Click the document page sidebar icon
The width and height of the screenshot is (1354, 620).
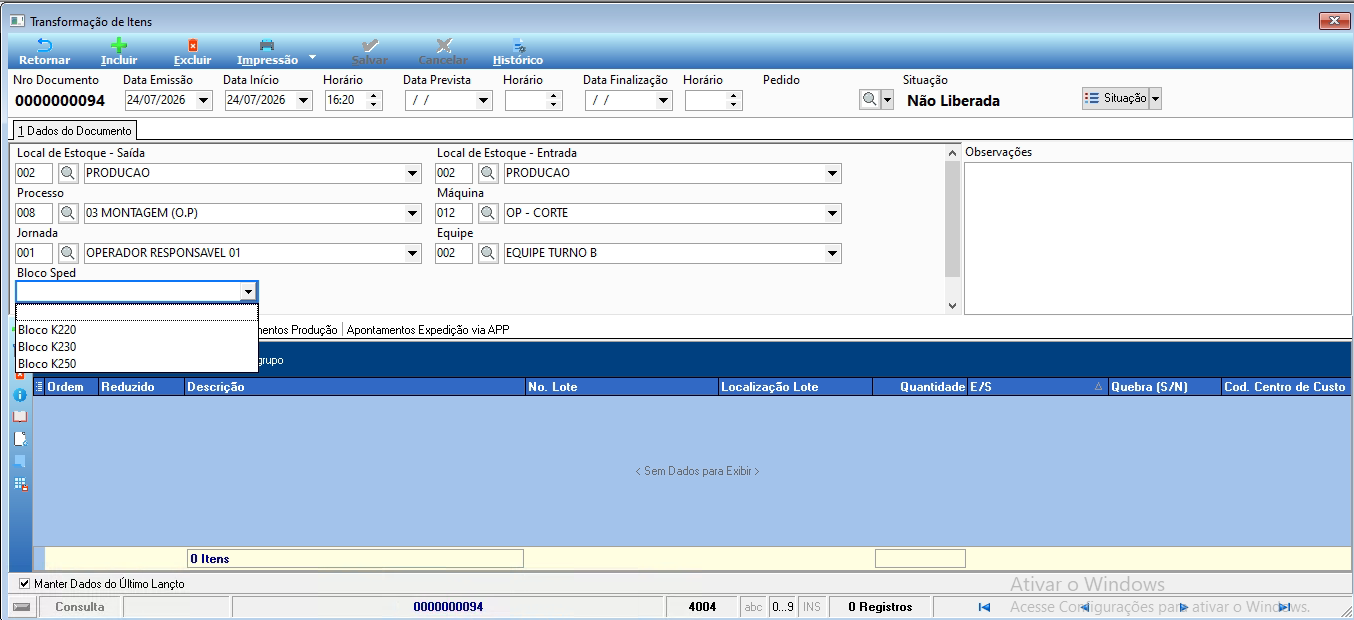pos(20,439)
